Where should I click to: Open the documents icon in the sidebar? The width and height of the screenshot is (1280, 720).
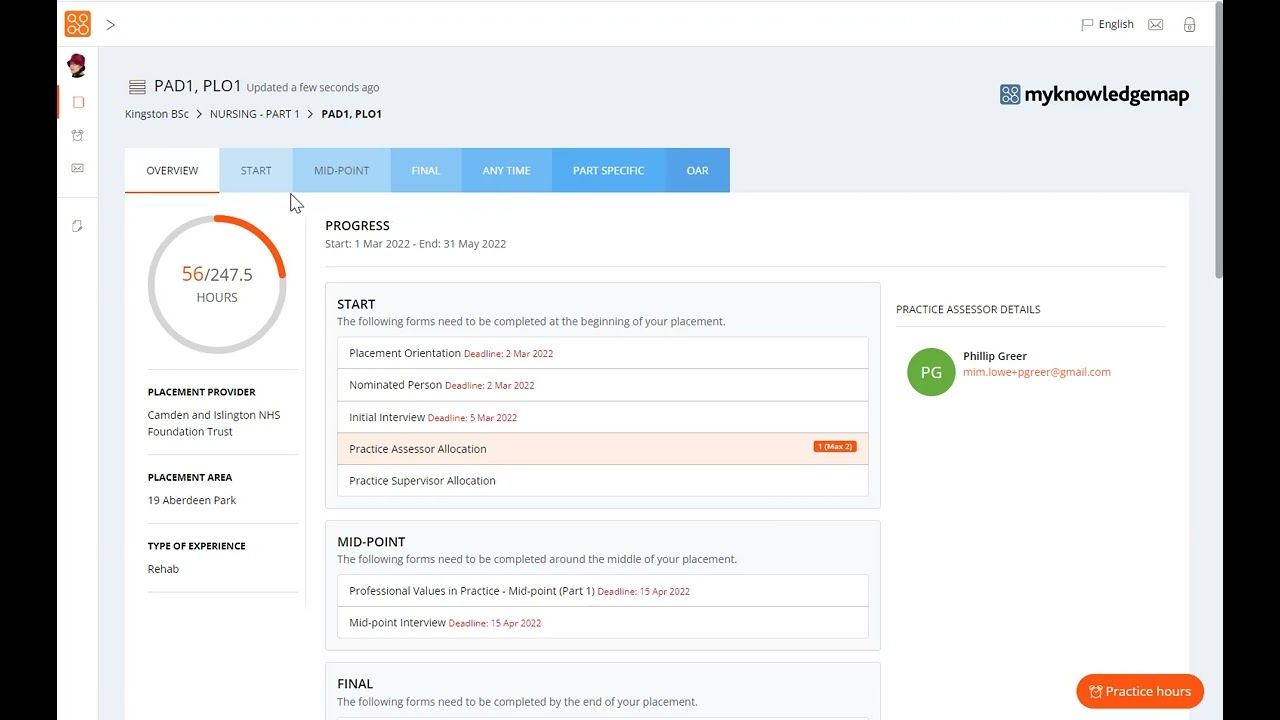coord(78,102)
